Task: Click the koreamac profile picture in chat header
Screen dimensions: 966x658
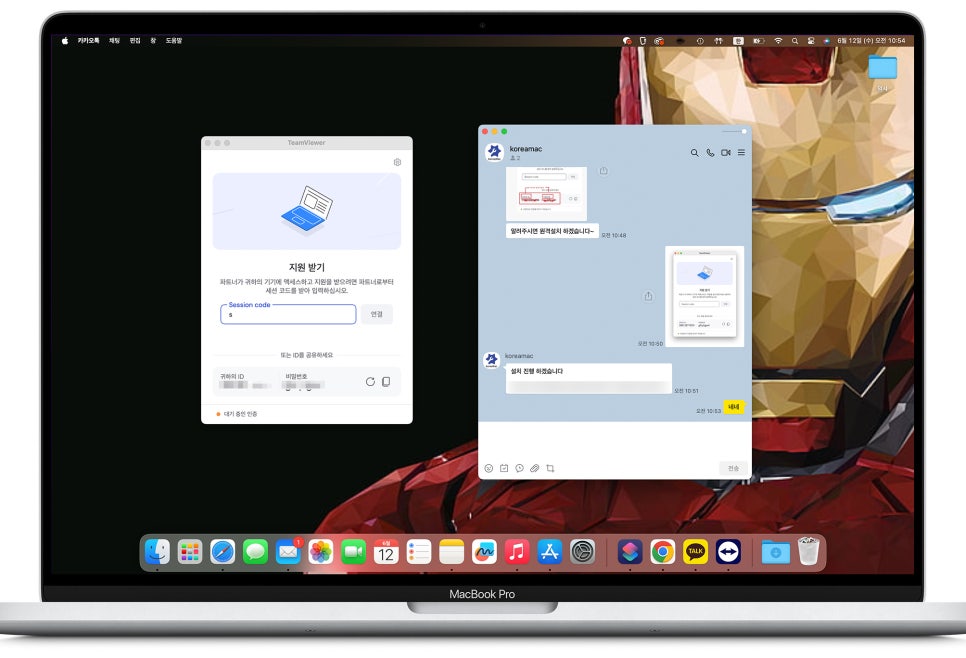Action: coord(494,152)
